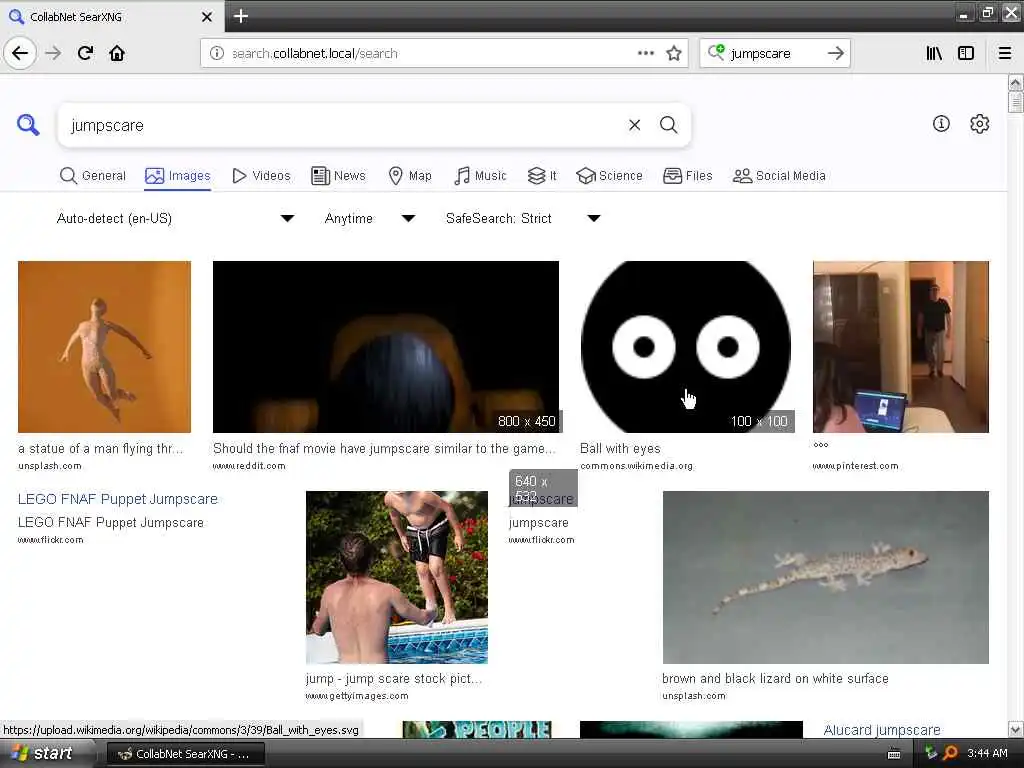Click the page scrollbar up arrow
Viewport: 1024px width, 768px height.
pyautogui.click(x=1015, y=83)
